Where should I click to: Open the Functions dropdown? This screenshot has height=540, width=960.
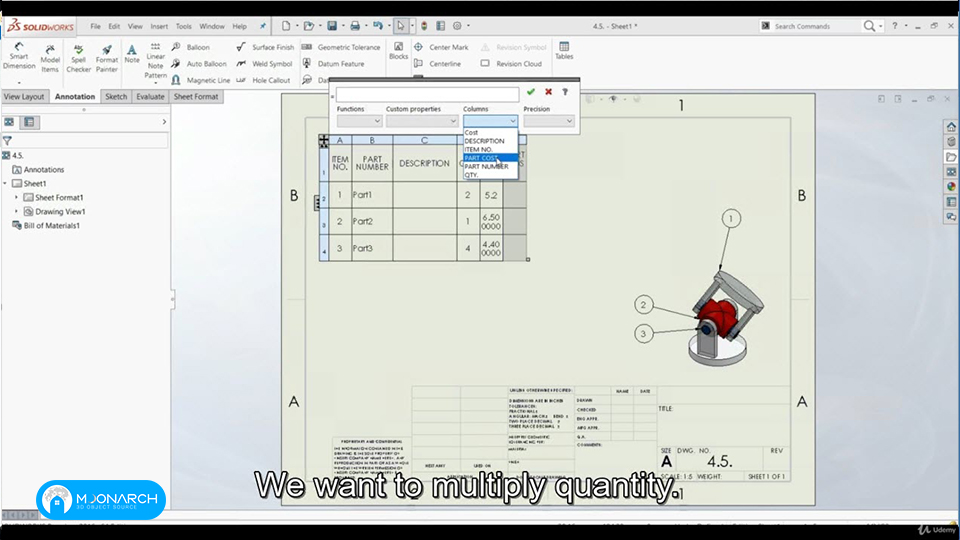359,121
